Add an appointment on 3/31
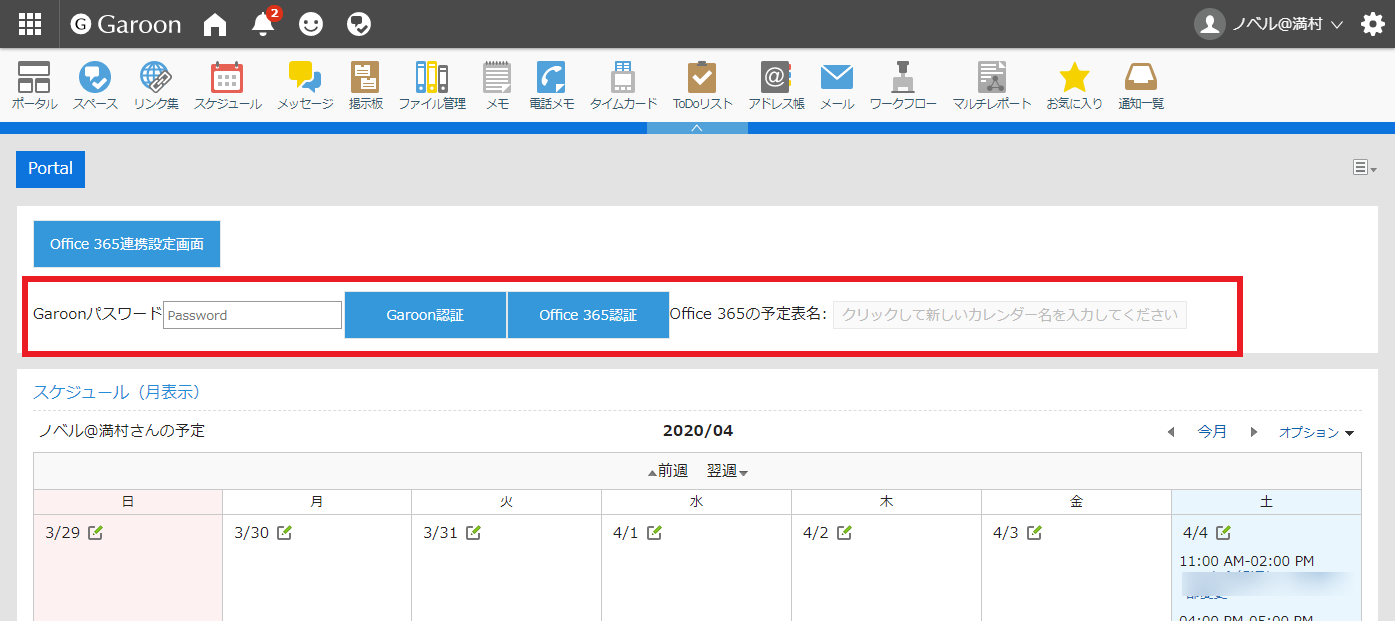The width and height of the screenshot is (1395, 621). coord(473,533)
